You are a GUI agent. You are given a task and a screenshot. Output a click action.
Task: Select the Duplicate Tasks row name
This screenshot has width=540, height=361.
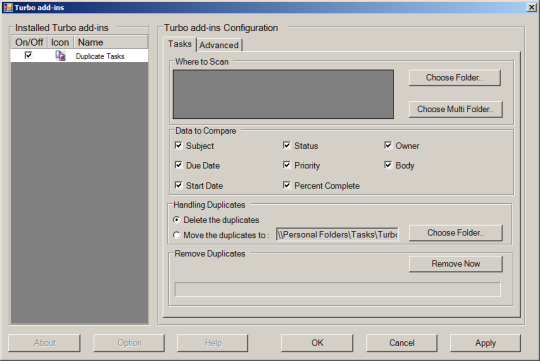pos(100,56)
